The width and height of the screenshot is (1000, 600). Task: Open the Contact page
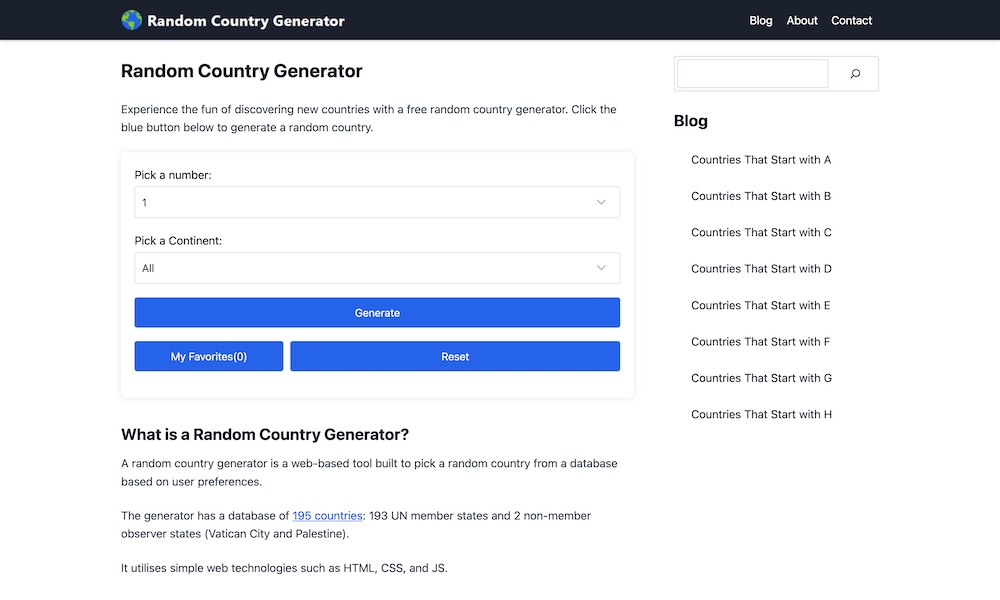coord(851,20)
